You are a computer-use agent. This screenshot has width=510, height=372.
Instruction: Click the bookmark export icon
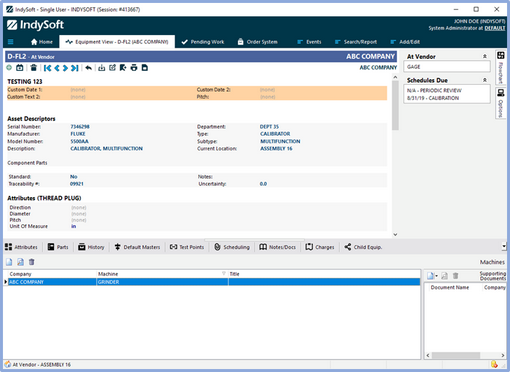[x=123, y=68]
